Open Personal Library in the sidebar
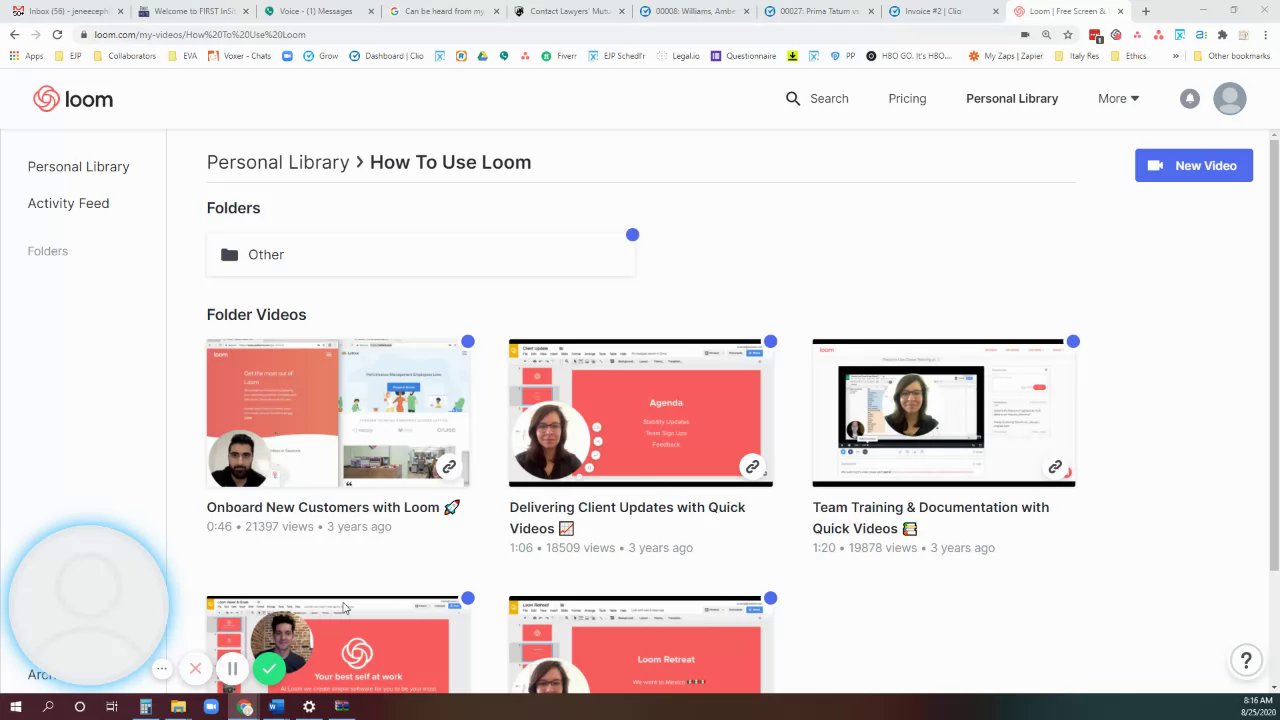 click(x=78, y=166)
